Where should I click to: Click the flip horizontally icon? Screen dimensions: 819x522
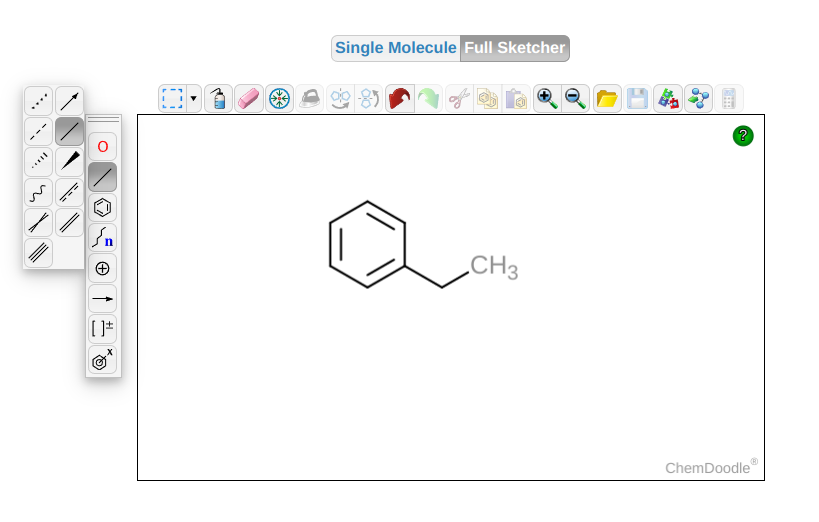341,98
